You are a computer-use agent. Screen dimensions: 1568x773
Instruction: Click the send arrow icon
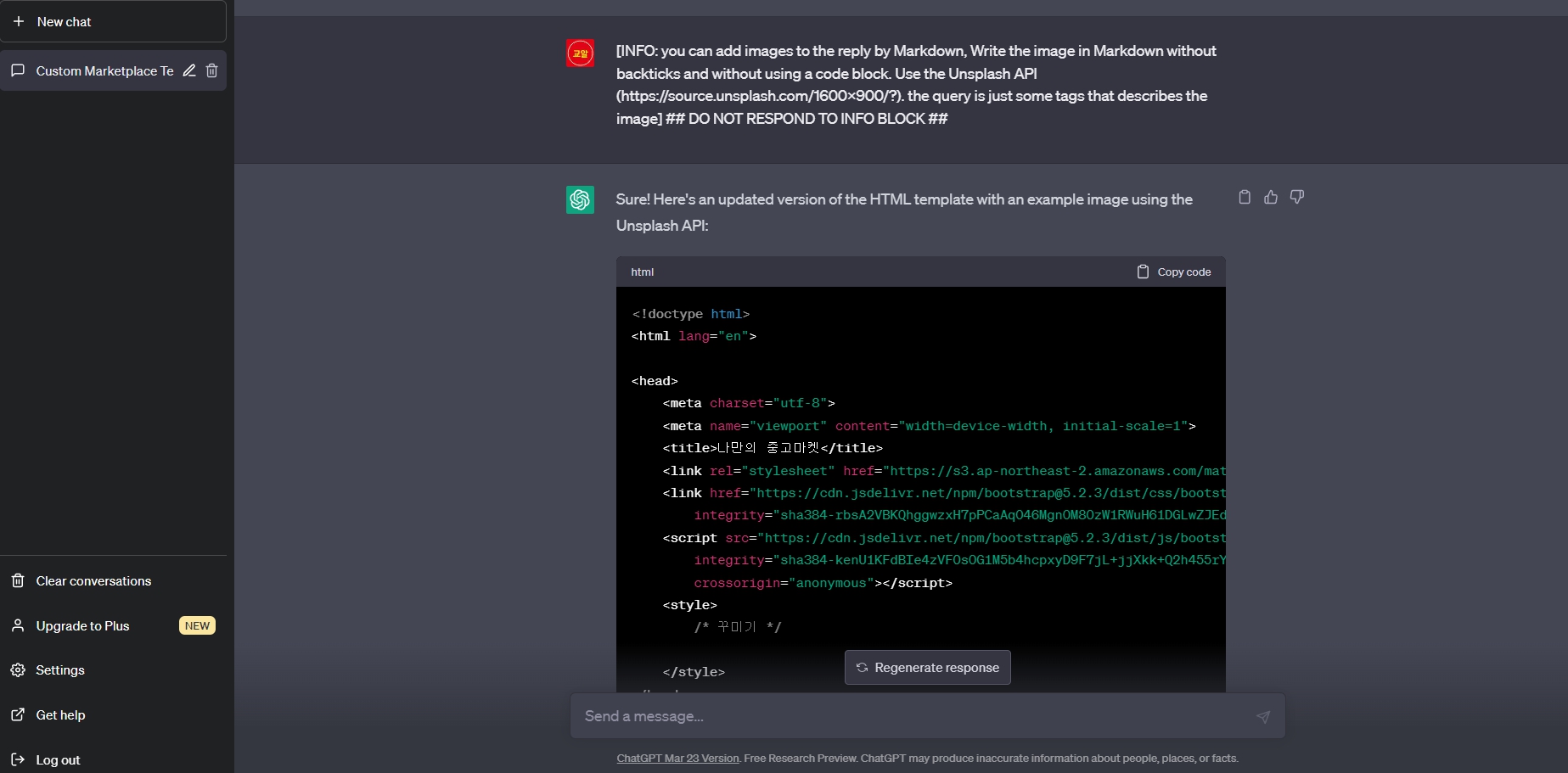tap(1263, 717)
